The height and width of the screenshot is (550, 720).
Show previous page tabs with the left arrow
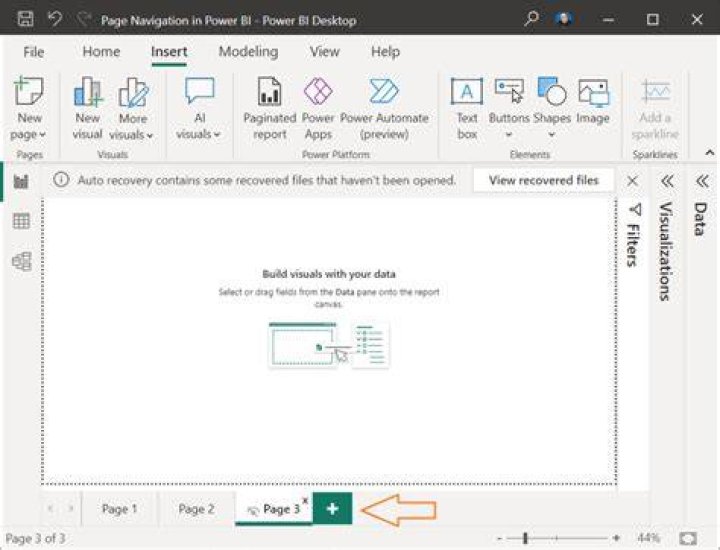pyautogui.click(x=51, y=508)
